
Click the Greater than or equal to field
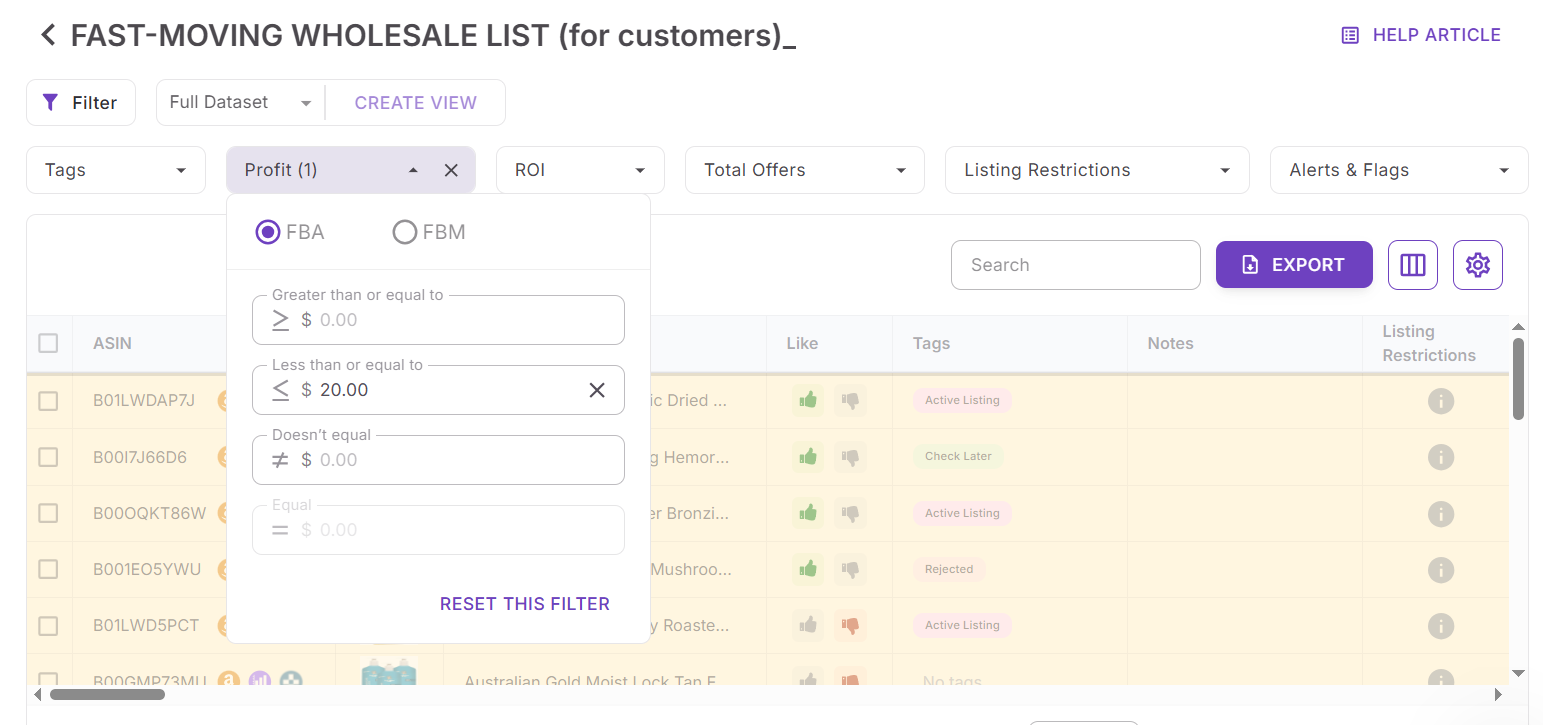(x=460, y=320)
